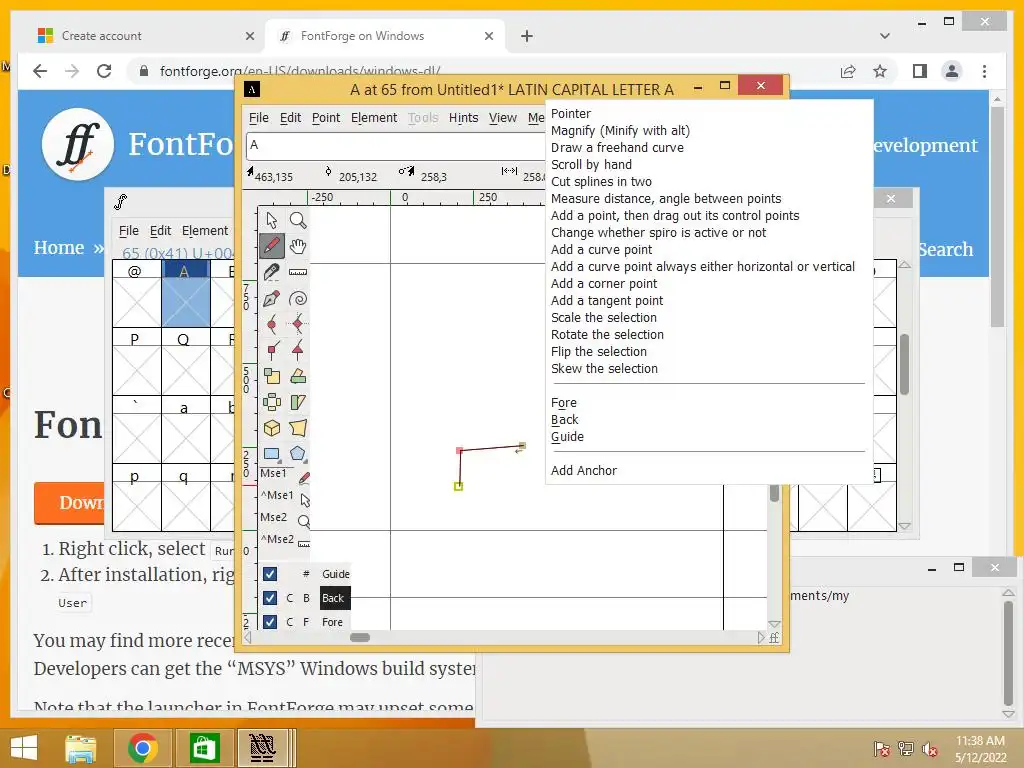Viewport: 1024px width, 768px height.
Task: Toggle the Spiro spiral tool
Action: (x=298, y=298)
